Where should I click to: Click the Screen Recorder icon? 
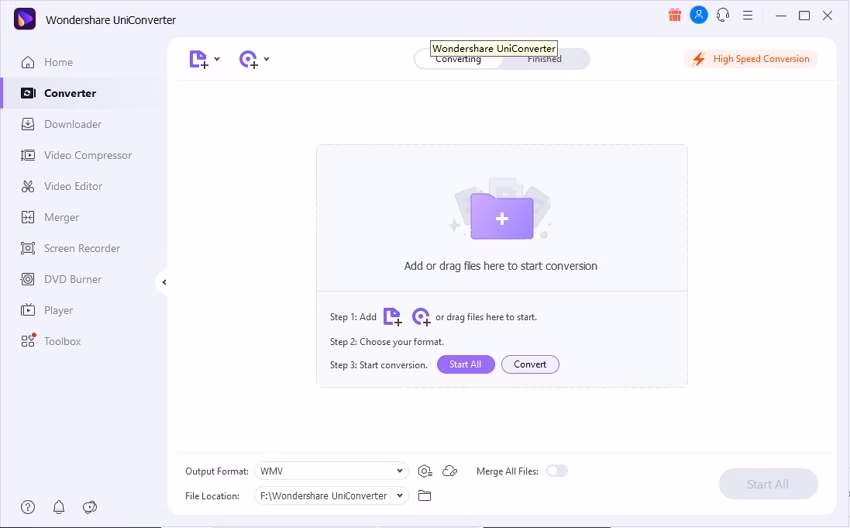click(x=28, y=248)
